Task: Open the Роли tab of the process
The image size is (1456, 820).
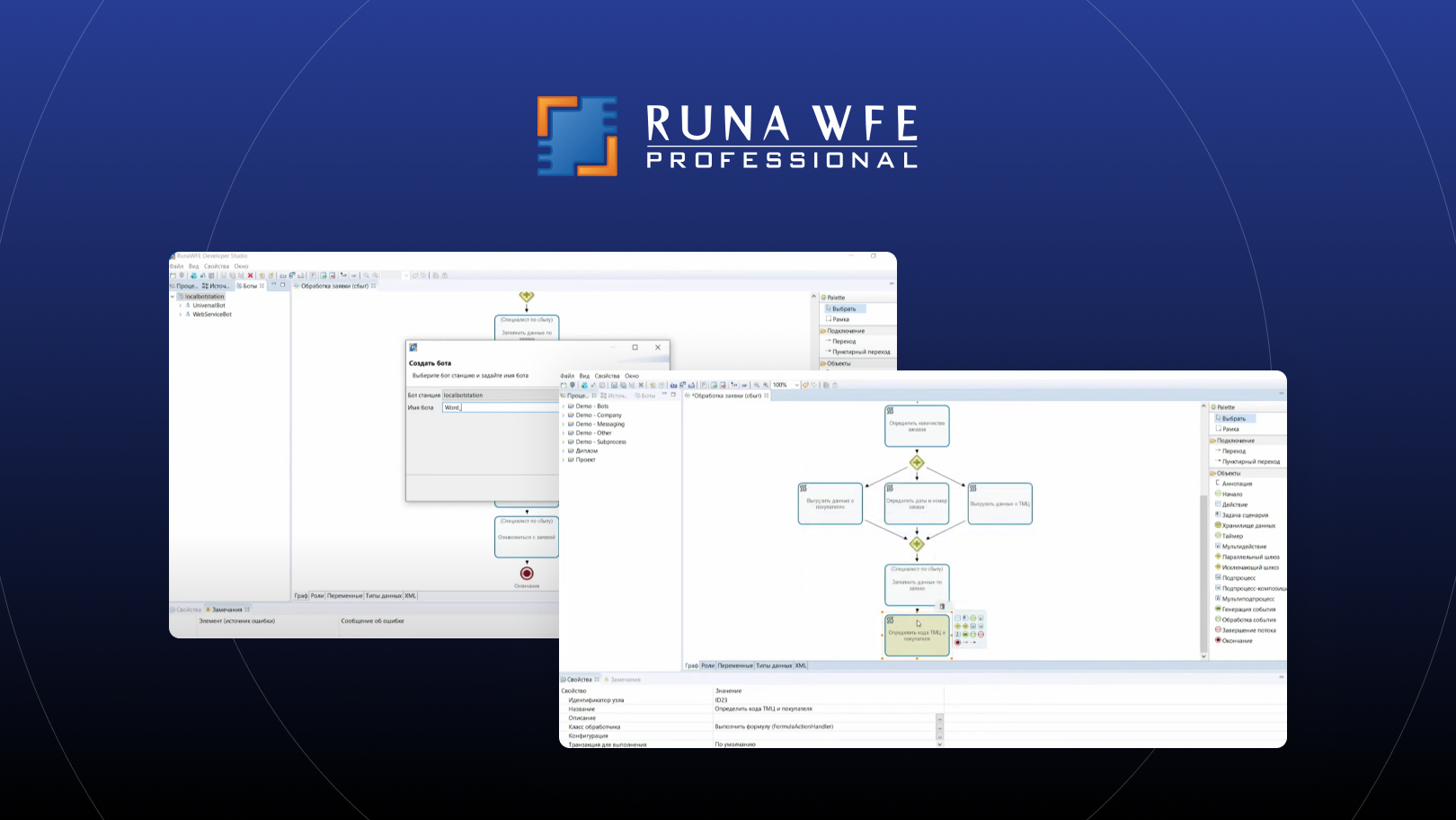Action: [x=707, y=665]
